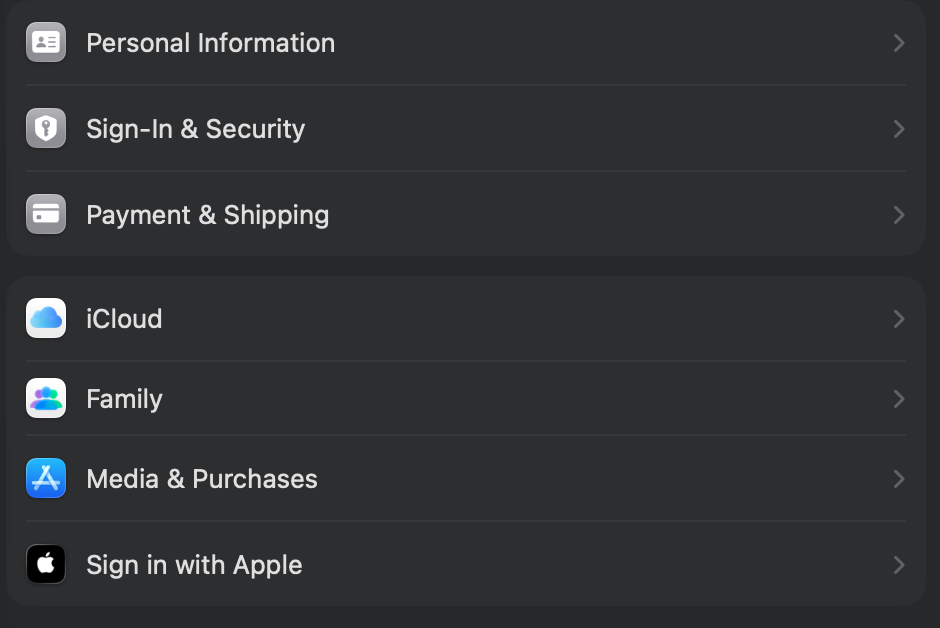Click the black Apple logo icon

46,565
